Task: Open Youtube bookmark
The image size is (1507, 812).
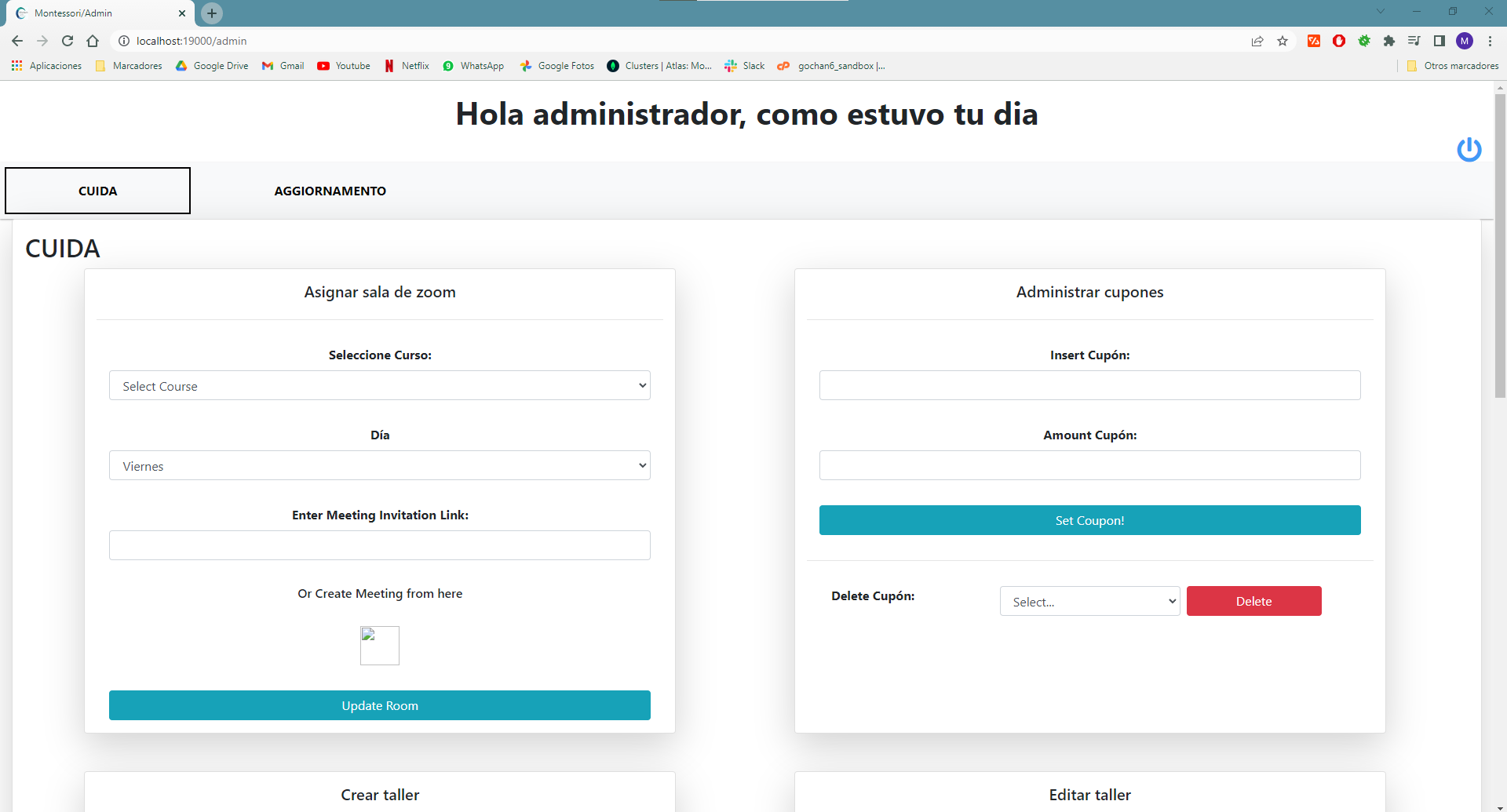Action: pyautogui.click(x=344, y=66)
